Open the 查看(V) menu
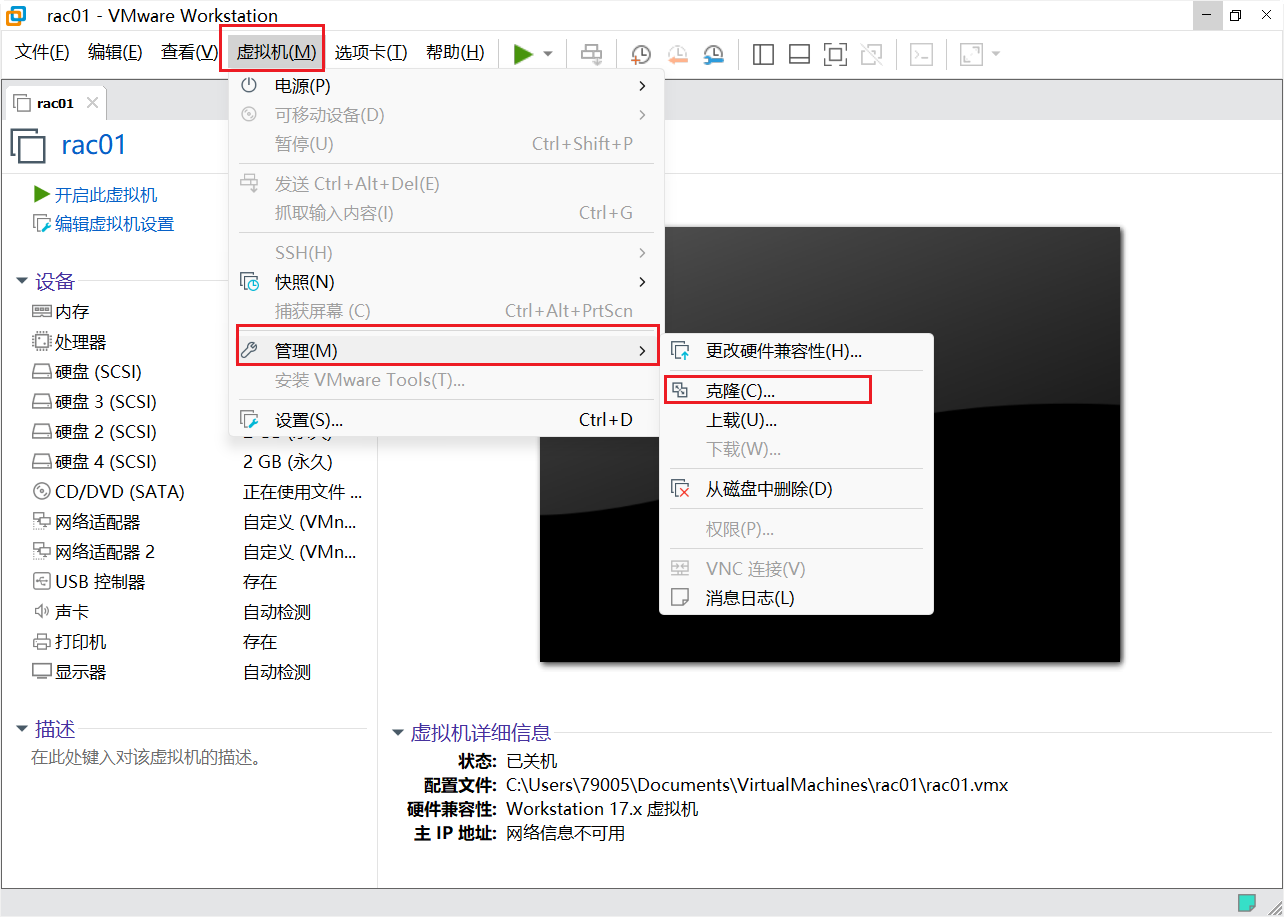This screenshot has height=917, width=1284. coord(188,53)
